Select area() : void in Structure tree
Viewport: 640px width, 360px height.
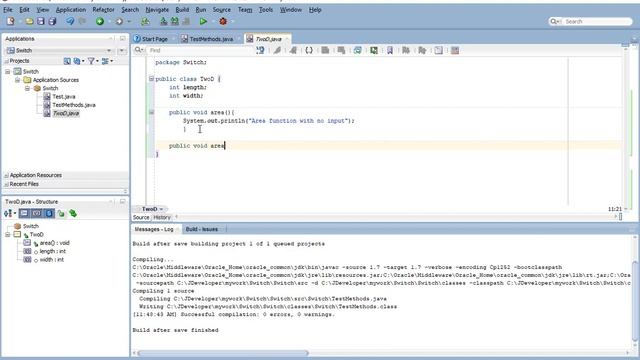(x=54, y=243)
